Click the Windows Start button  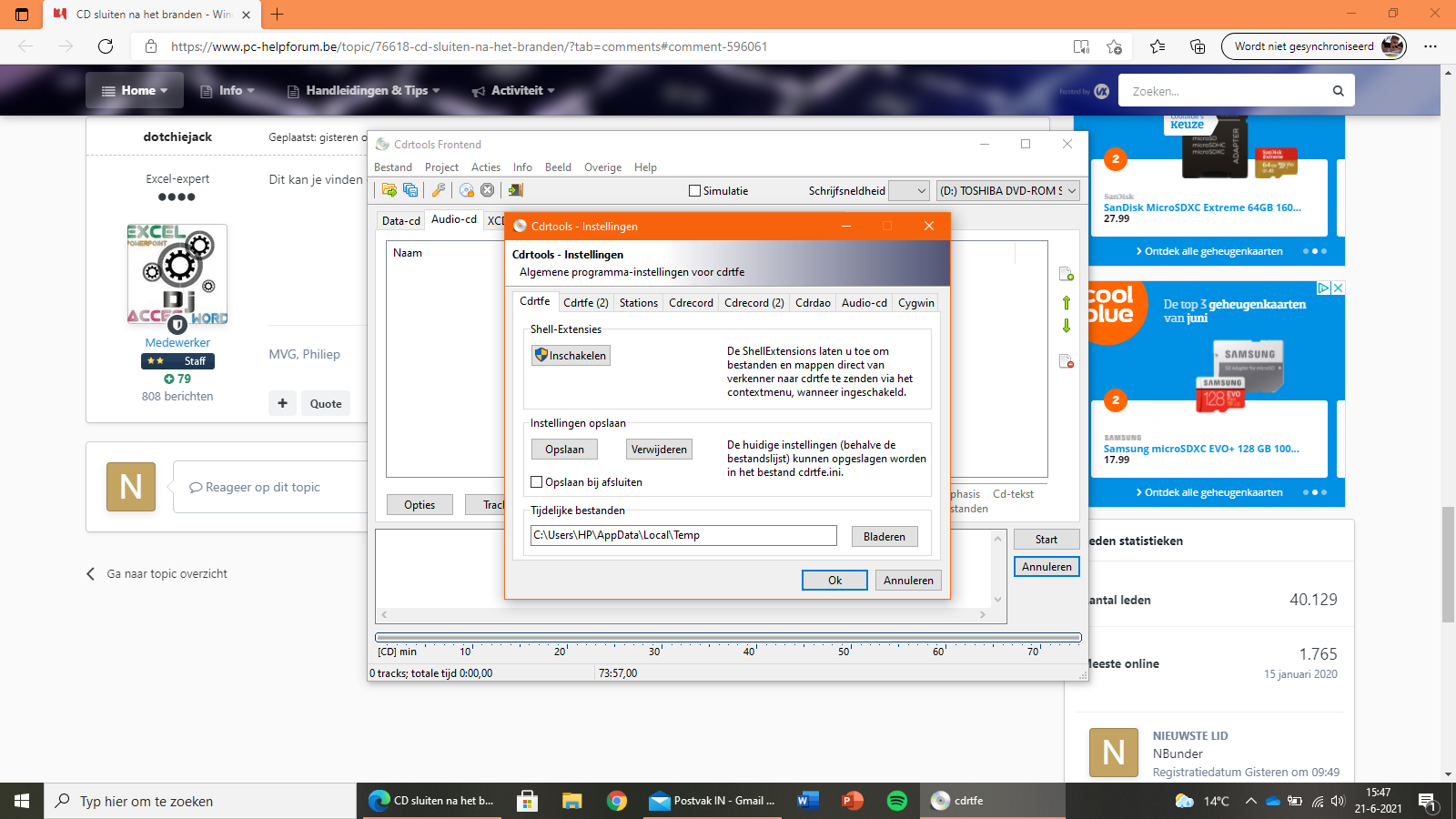(x=22, y=801)
